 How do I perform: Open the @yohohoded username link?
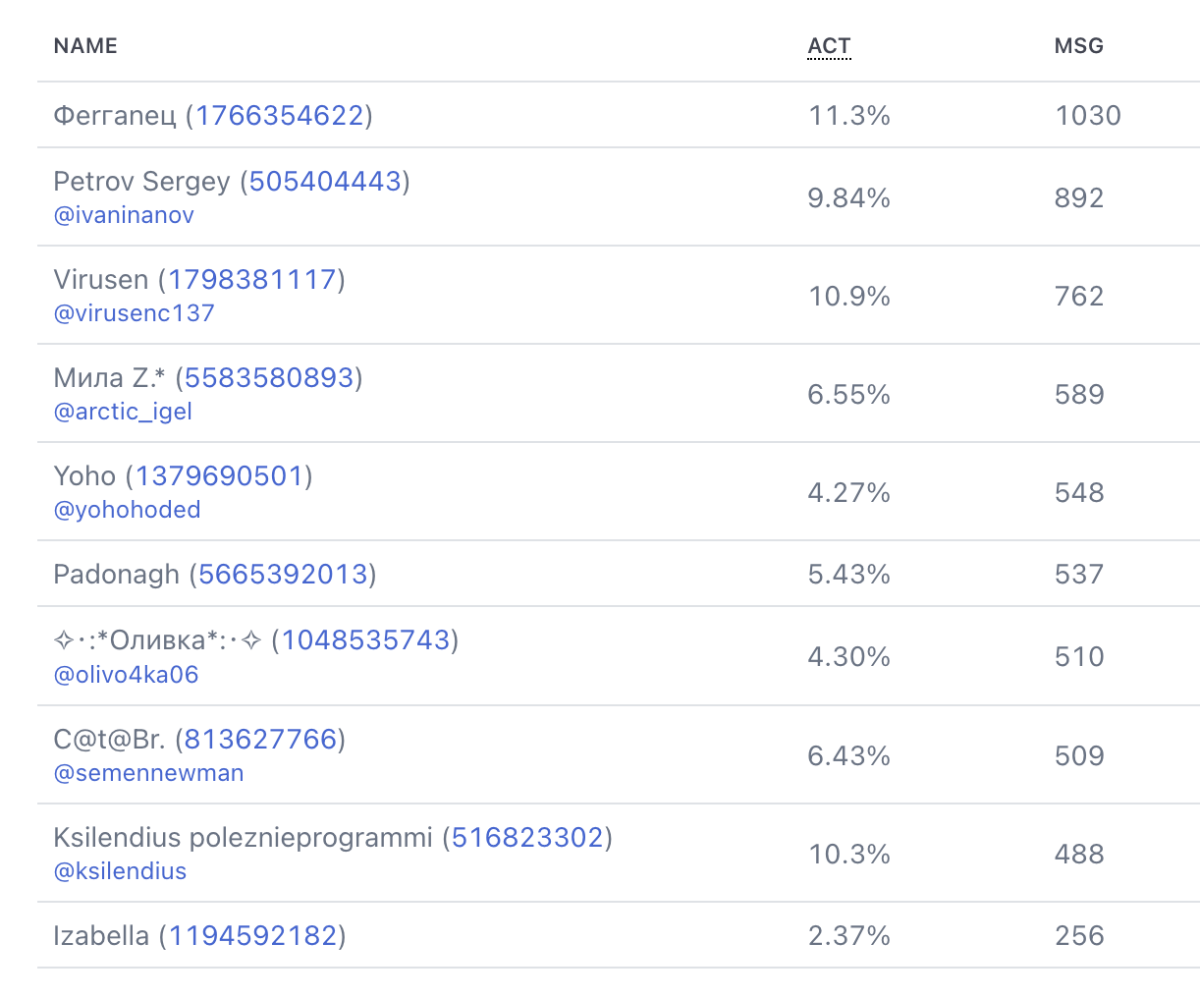tap(127, 509)
